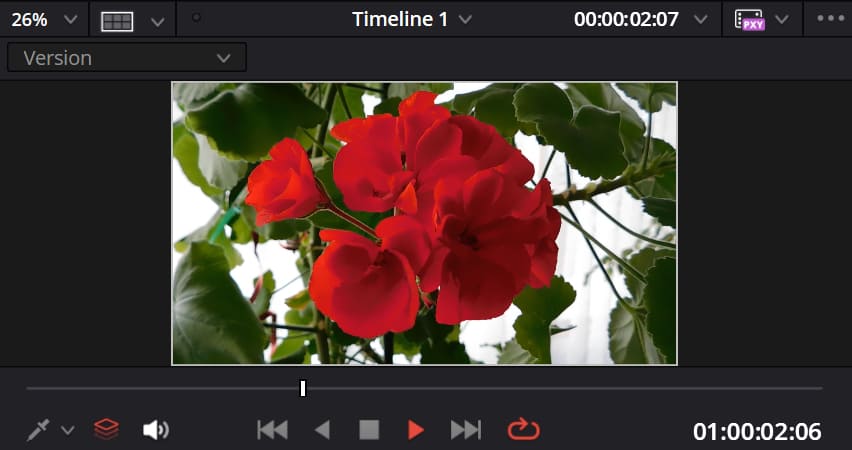Open the Version dropdown
852x450 pixels.
coord(127,58)
